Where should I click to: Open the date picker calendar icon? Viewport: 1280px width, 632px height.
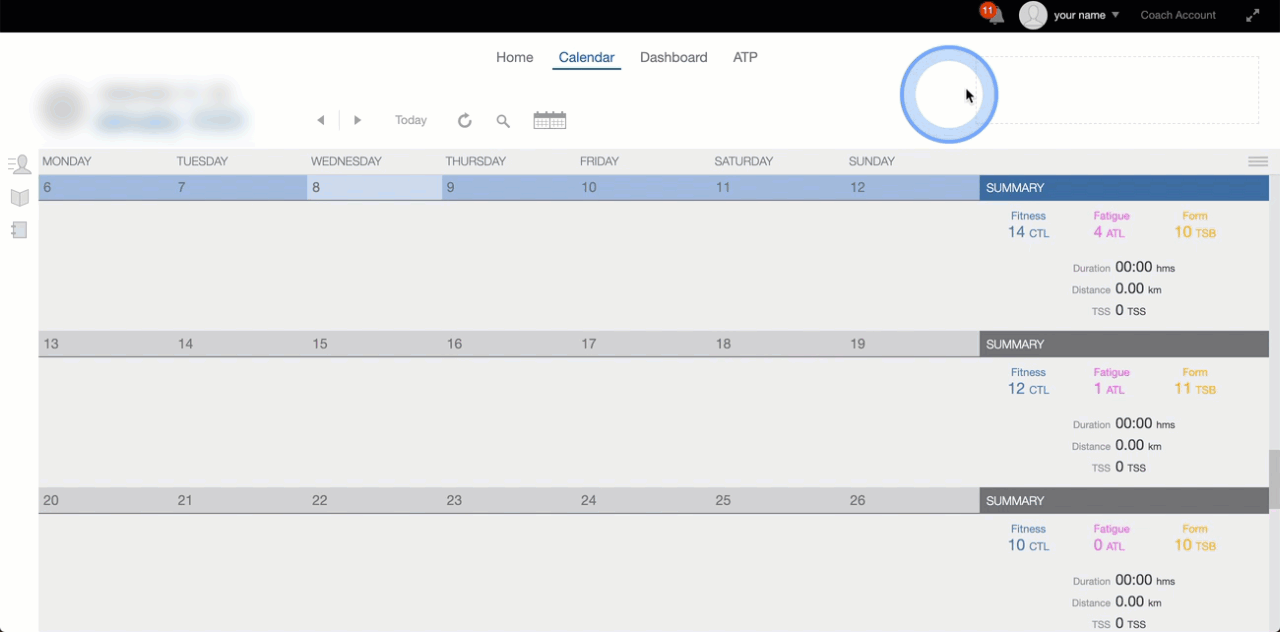(549, 120)
